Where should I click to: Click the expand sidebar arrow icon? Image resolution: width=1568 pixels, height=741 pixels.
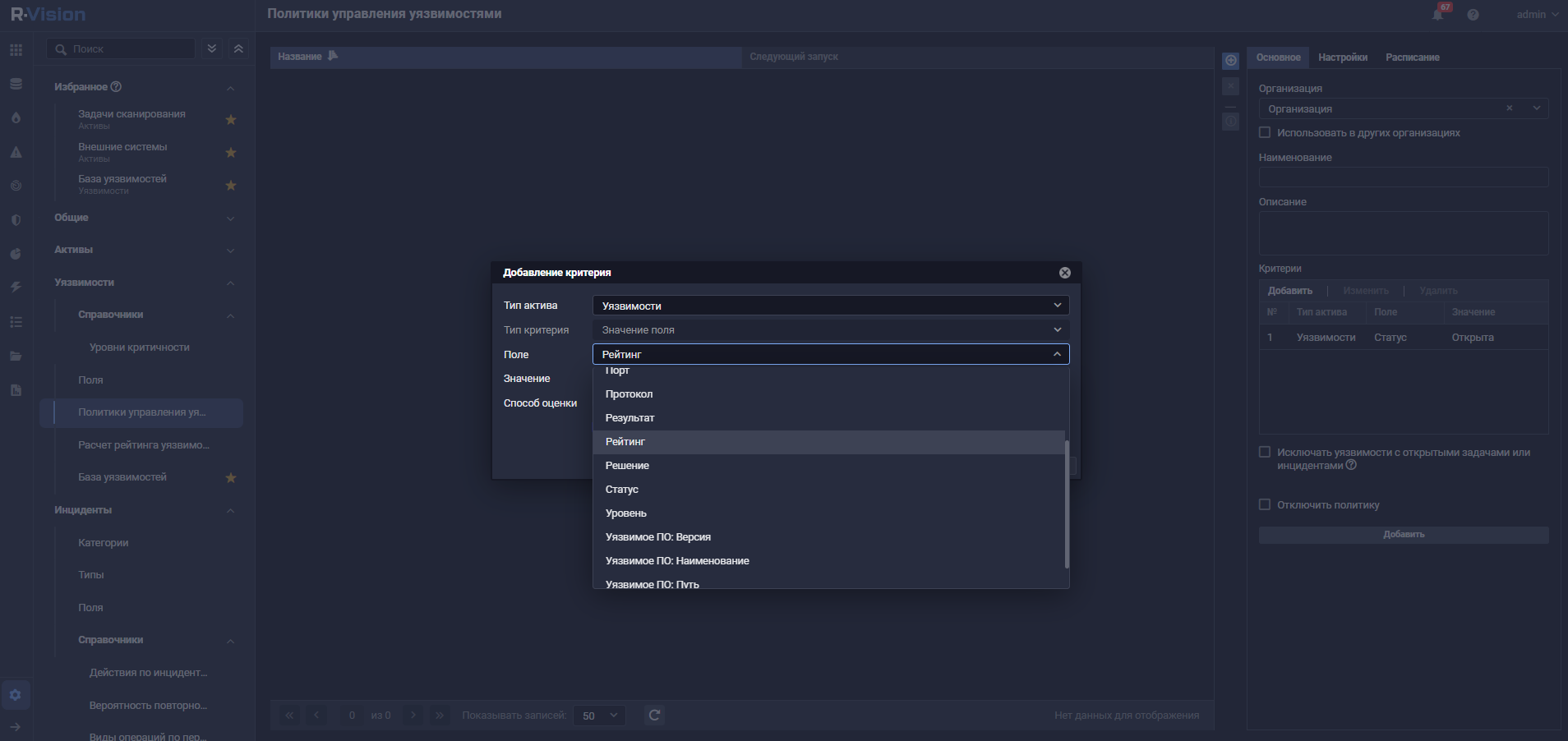(16, 727)
